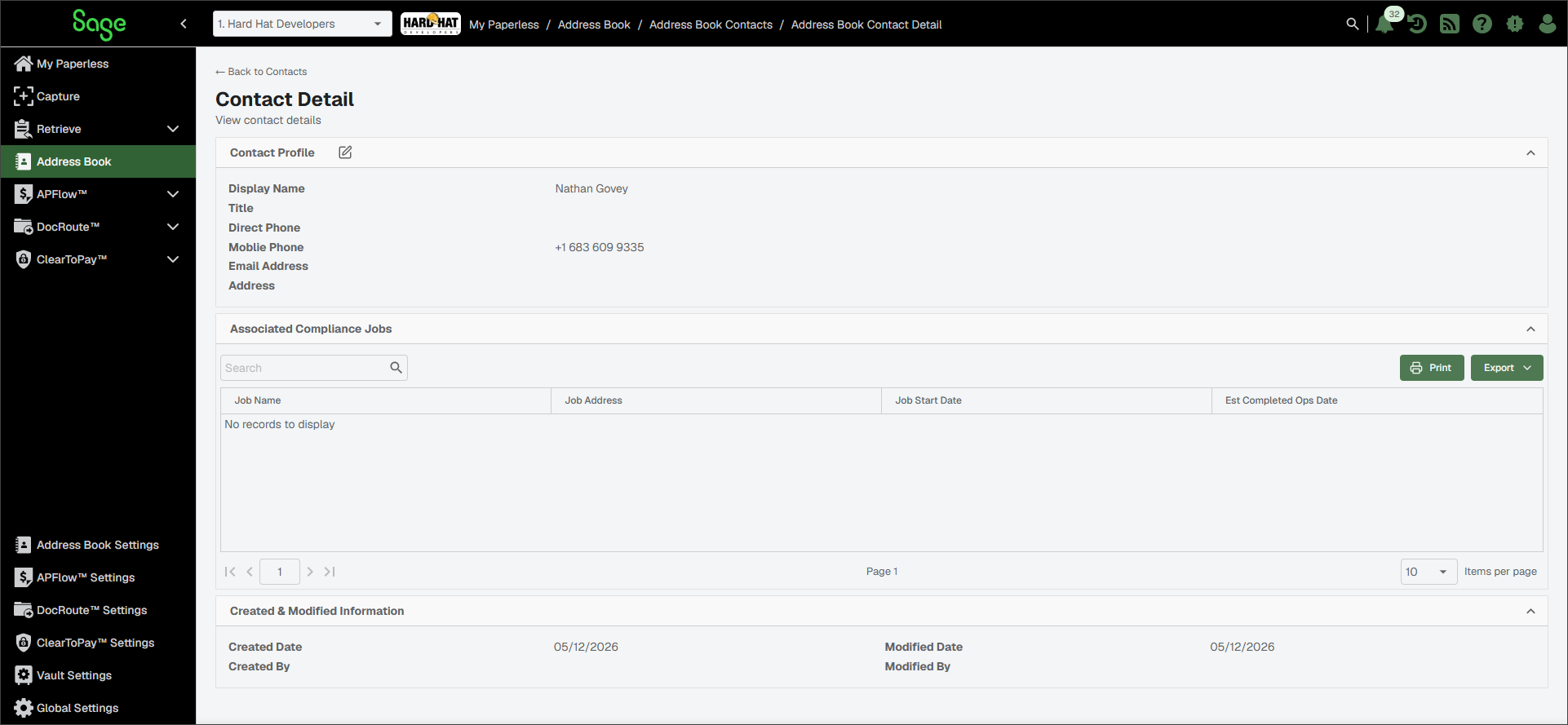Sort by Job Address column header
Viewport: 1568px width, 725px height.
(716, 400)
